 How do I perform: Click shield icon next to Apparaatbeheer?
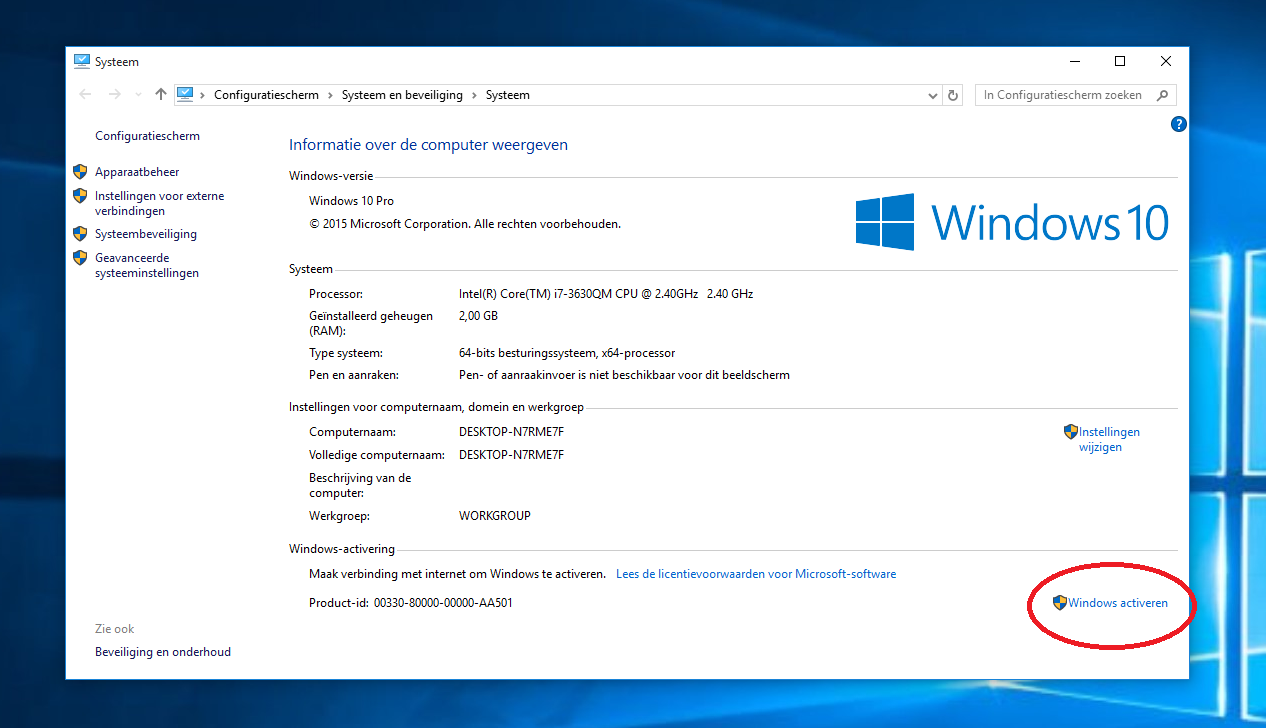[x=81, y=171]
